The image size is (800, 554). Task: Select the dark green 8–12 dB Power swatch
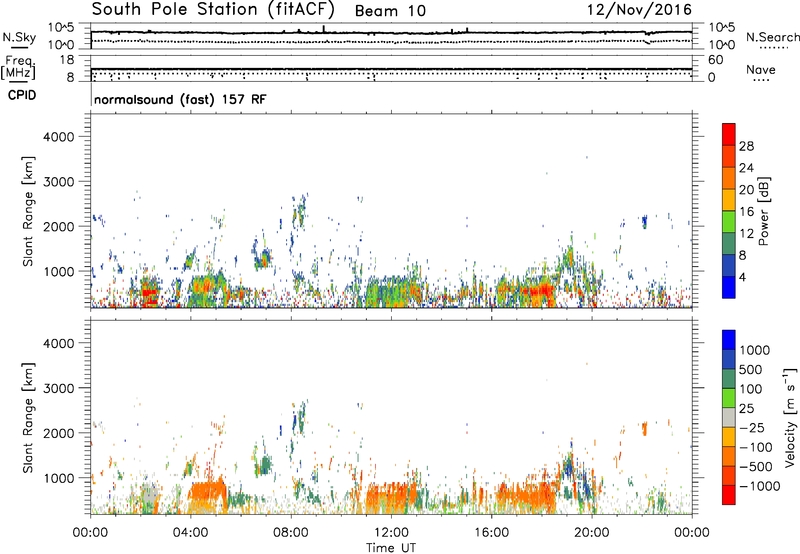point(729,243)
